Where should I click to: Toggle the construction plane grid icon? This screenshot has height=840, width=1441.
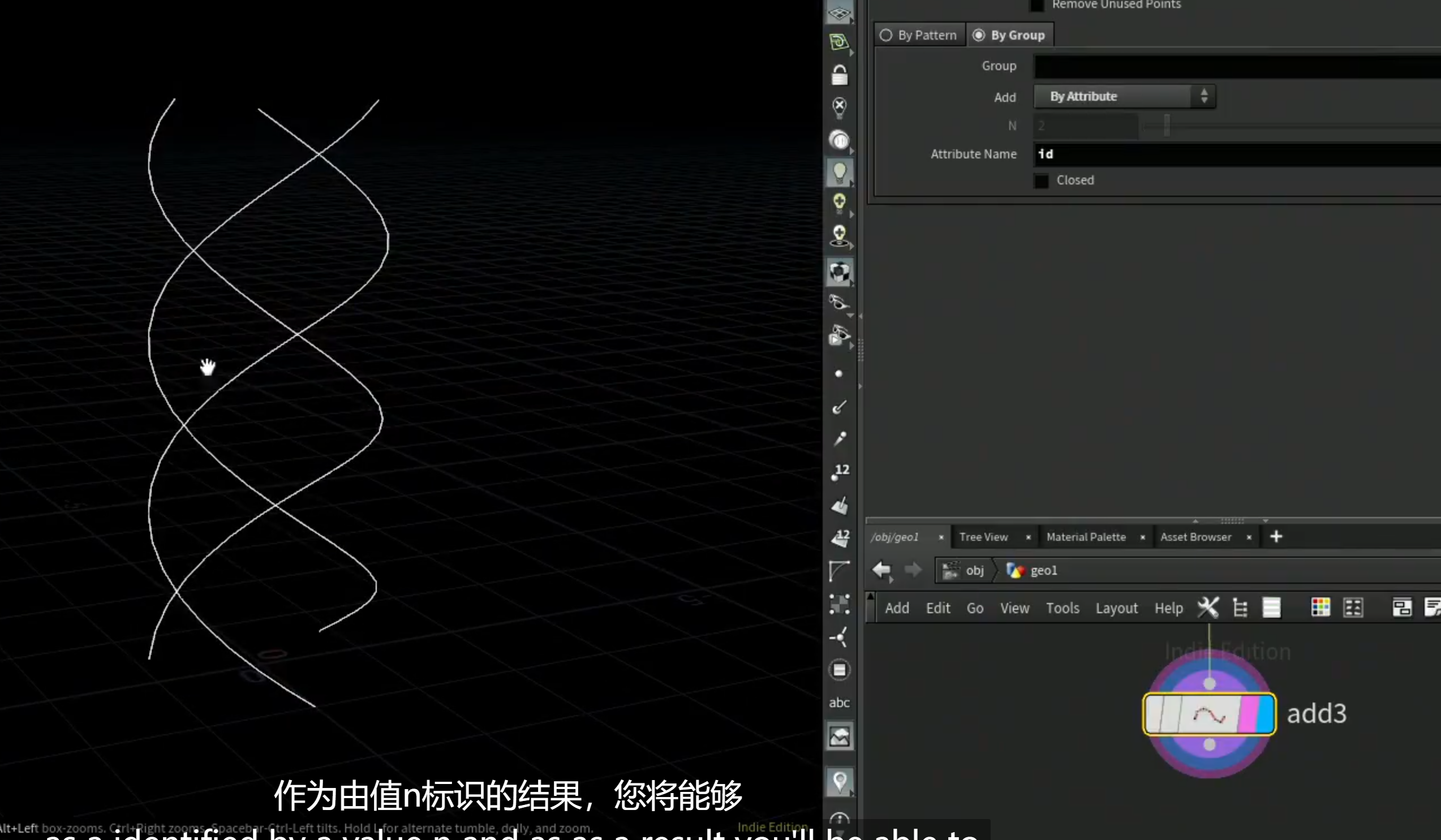[x=839, y=12]
